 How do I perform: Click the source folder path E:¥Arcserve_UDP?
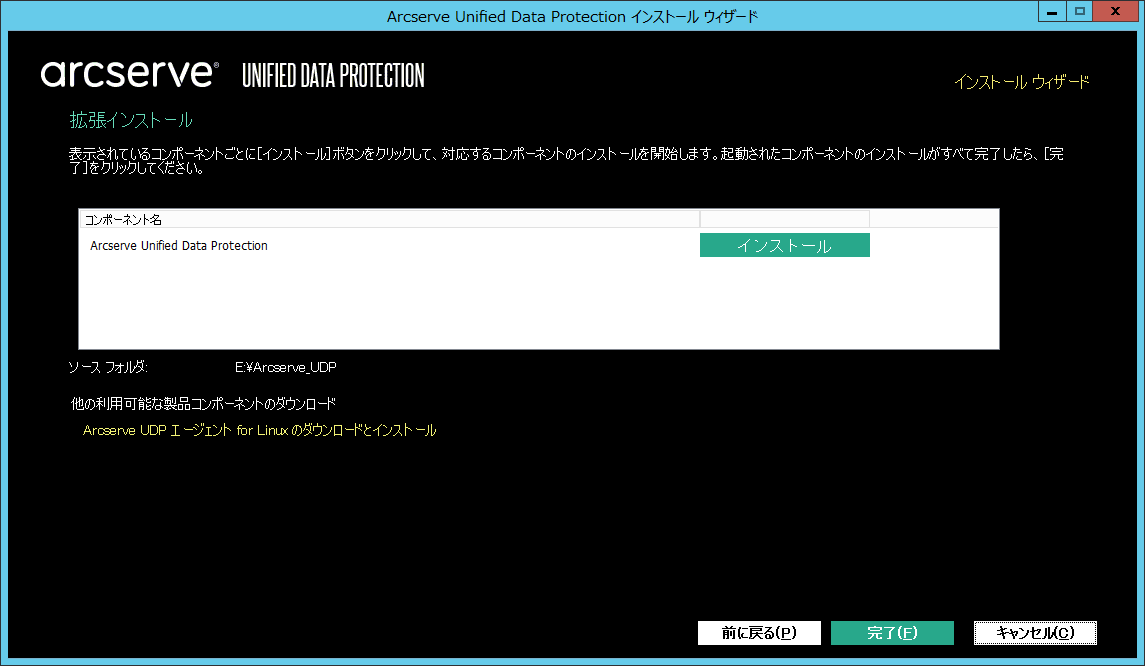coord(286,368)
